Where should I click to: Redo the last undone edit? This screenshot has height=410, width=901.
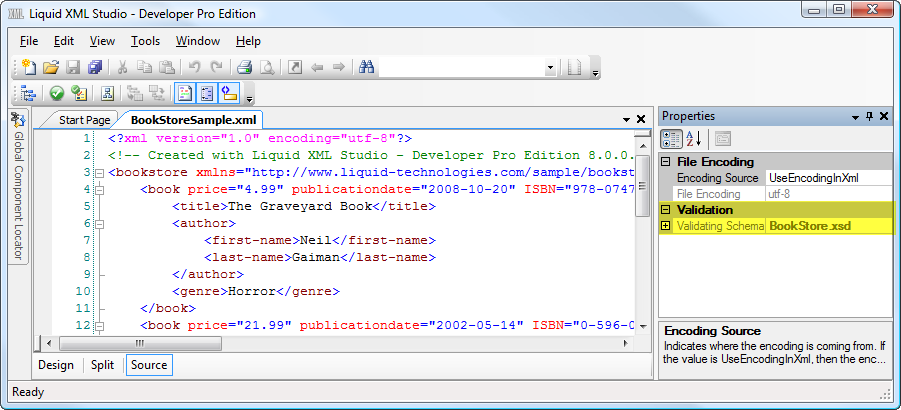point(216,68)
